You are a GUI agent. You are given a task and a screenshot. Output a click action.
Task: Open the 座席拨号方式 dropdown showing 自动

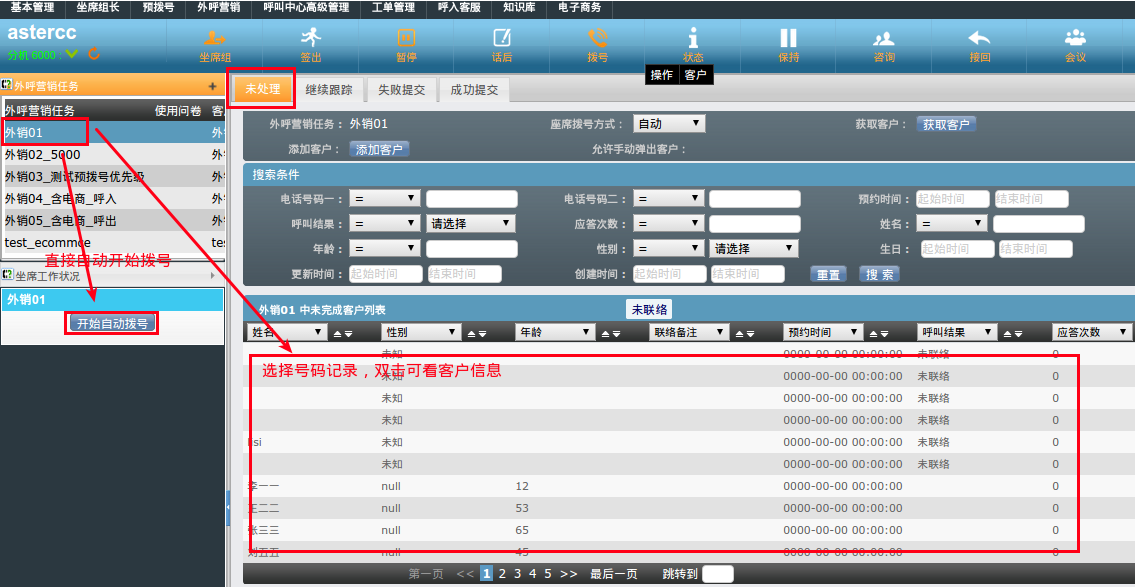[669, 124]
